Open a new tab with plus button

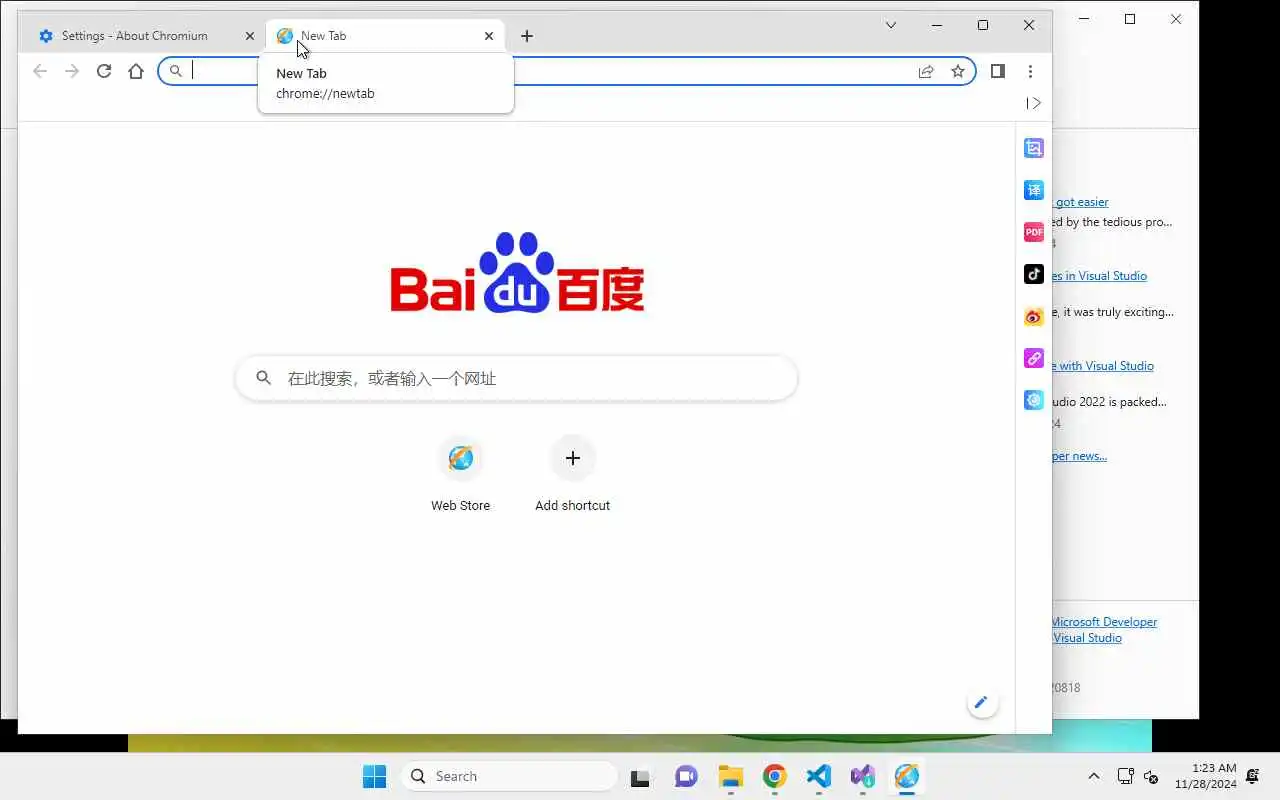click(527, 36)
